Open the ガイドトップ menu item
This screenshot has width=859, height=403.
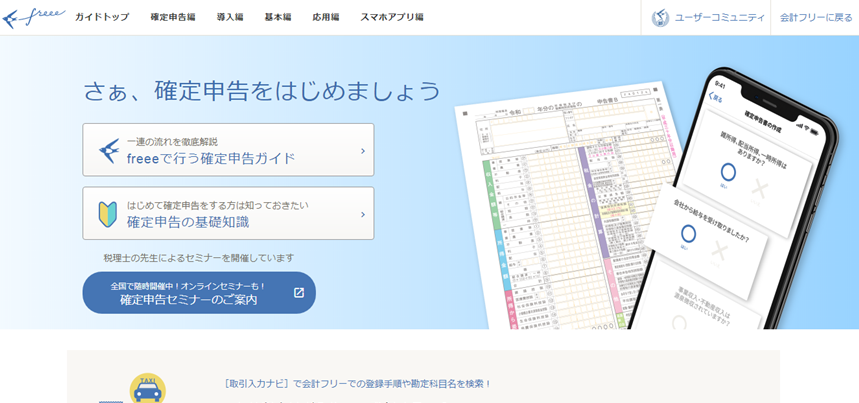pos(102,17)
